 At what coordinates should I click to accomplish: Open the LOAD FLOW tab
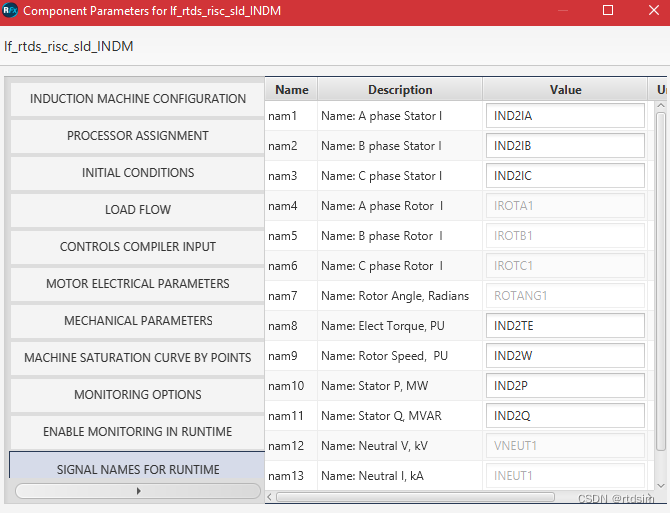pos(138,210)
